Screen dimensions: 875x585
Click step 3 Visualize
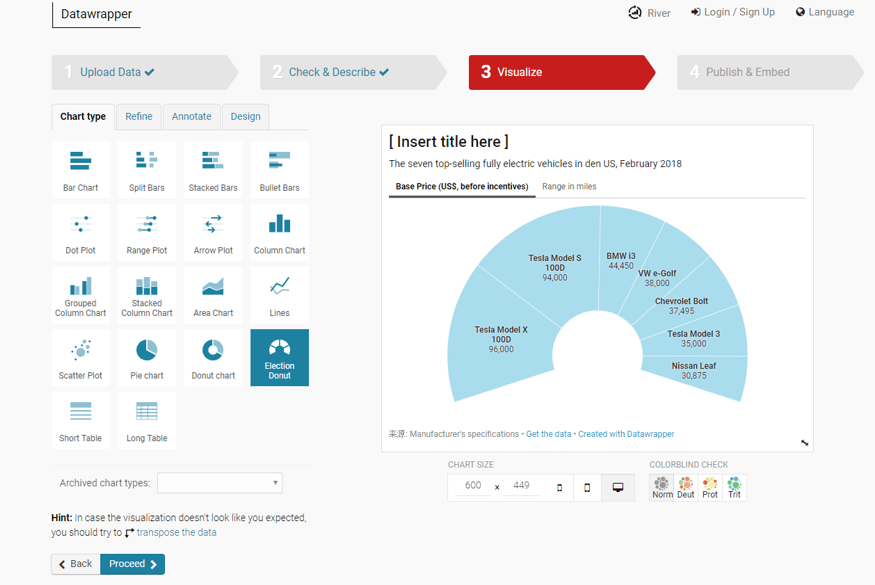pos(561,72)
